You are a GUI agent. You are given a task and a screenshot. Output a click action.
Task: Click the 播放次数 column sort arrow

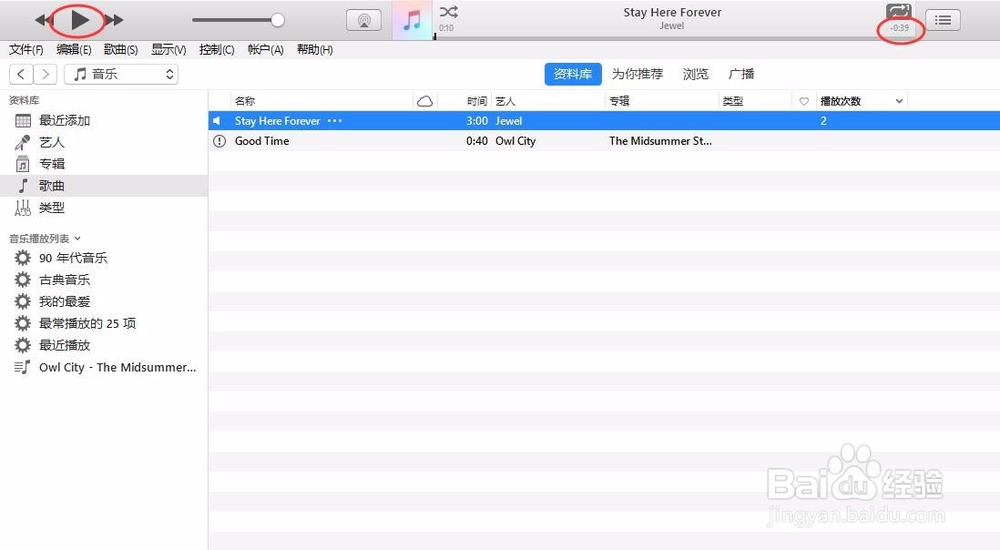[899, 101]
